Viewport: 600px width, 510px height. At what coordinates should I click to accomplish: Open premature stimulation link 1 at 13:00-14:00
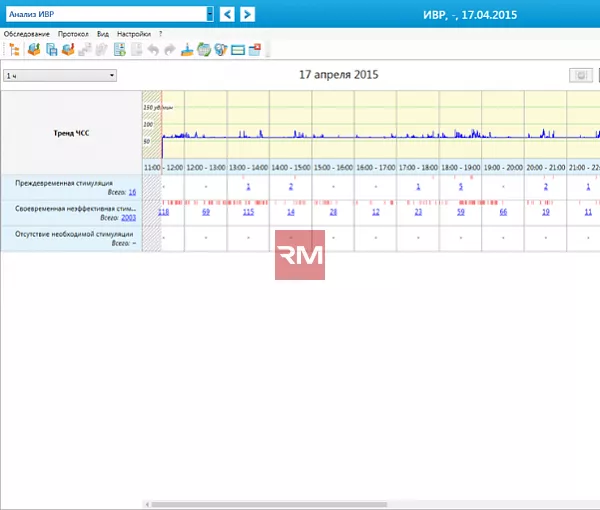coord(248,187)
